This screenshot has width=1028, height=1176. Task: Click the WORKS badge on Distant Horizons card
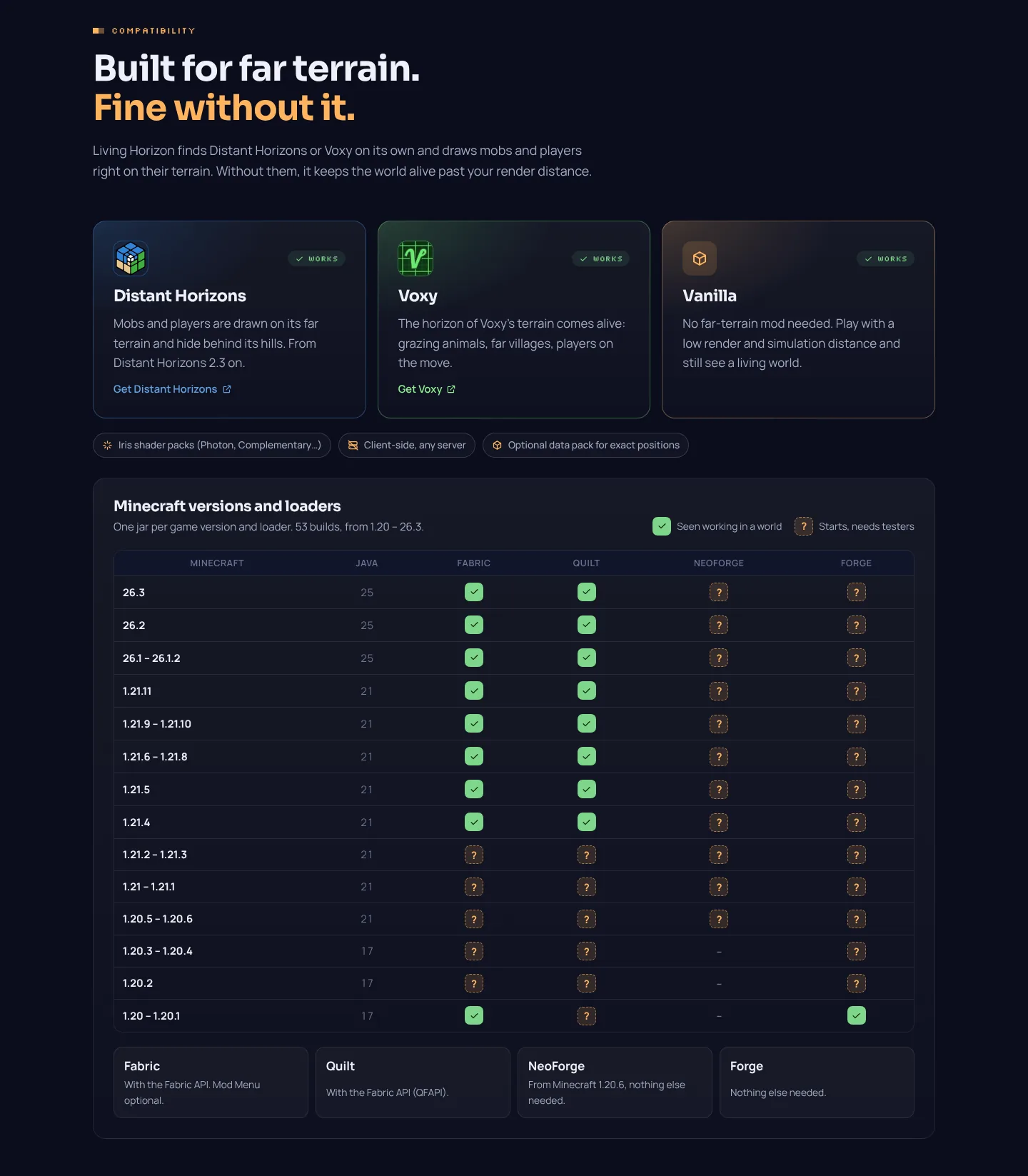317,258
